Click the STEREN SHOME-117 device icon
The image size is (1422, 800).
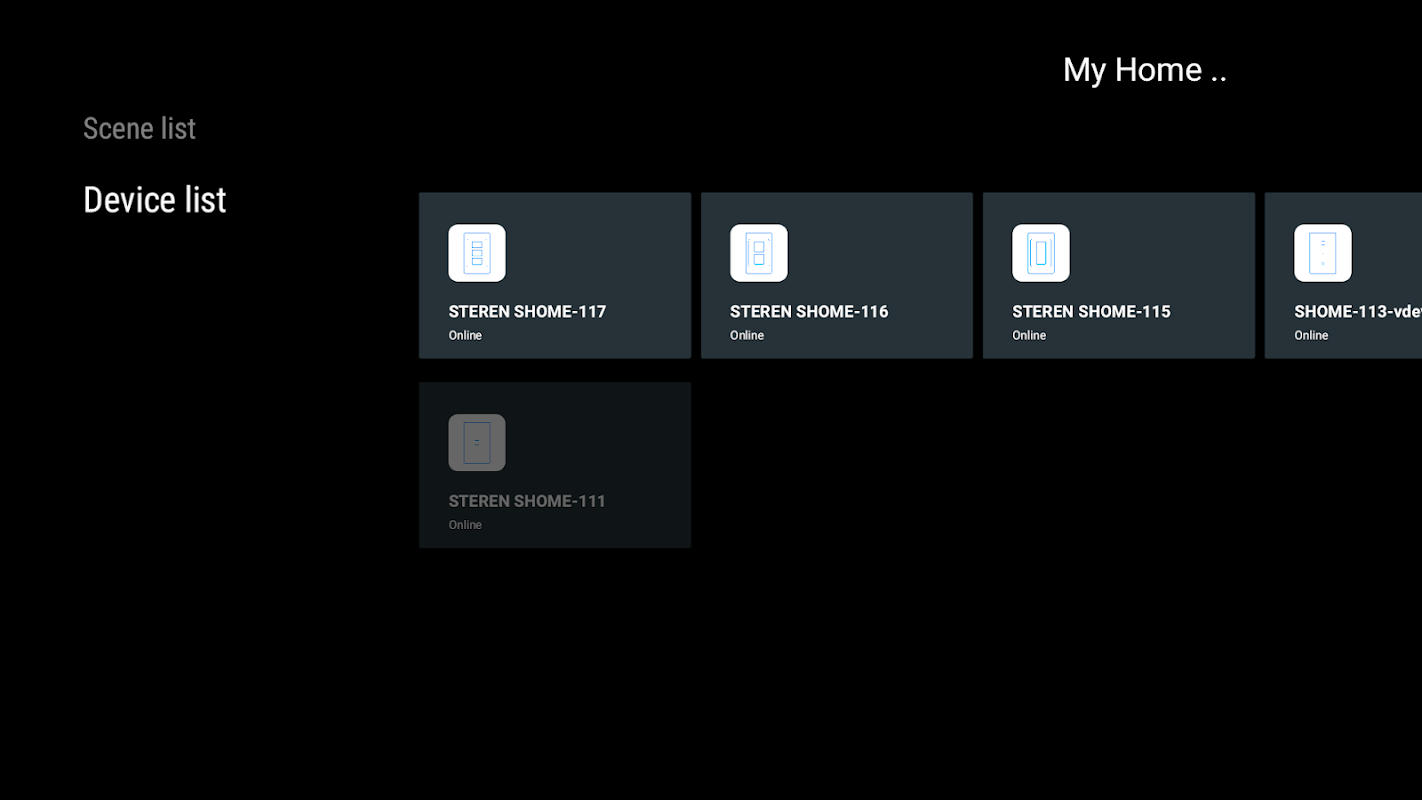(477, 253)
